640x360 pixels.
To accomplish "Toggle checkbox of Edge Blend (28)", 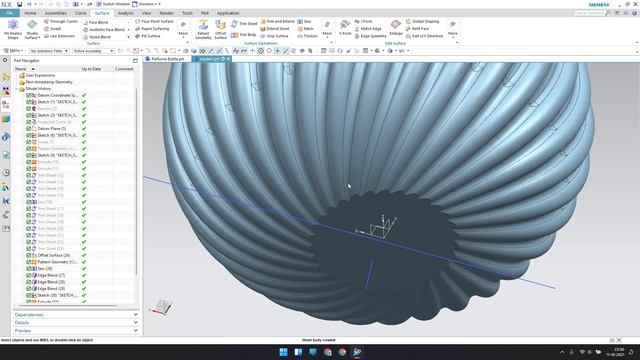I will pyautogui.click(x=29, y=282).
